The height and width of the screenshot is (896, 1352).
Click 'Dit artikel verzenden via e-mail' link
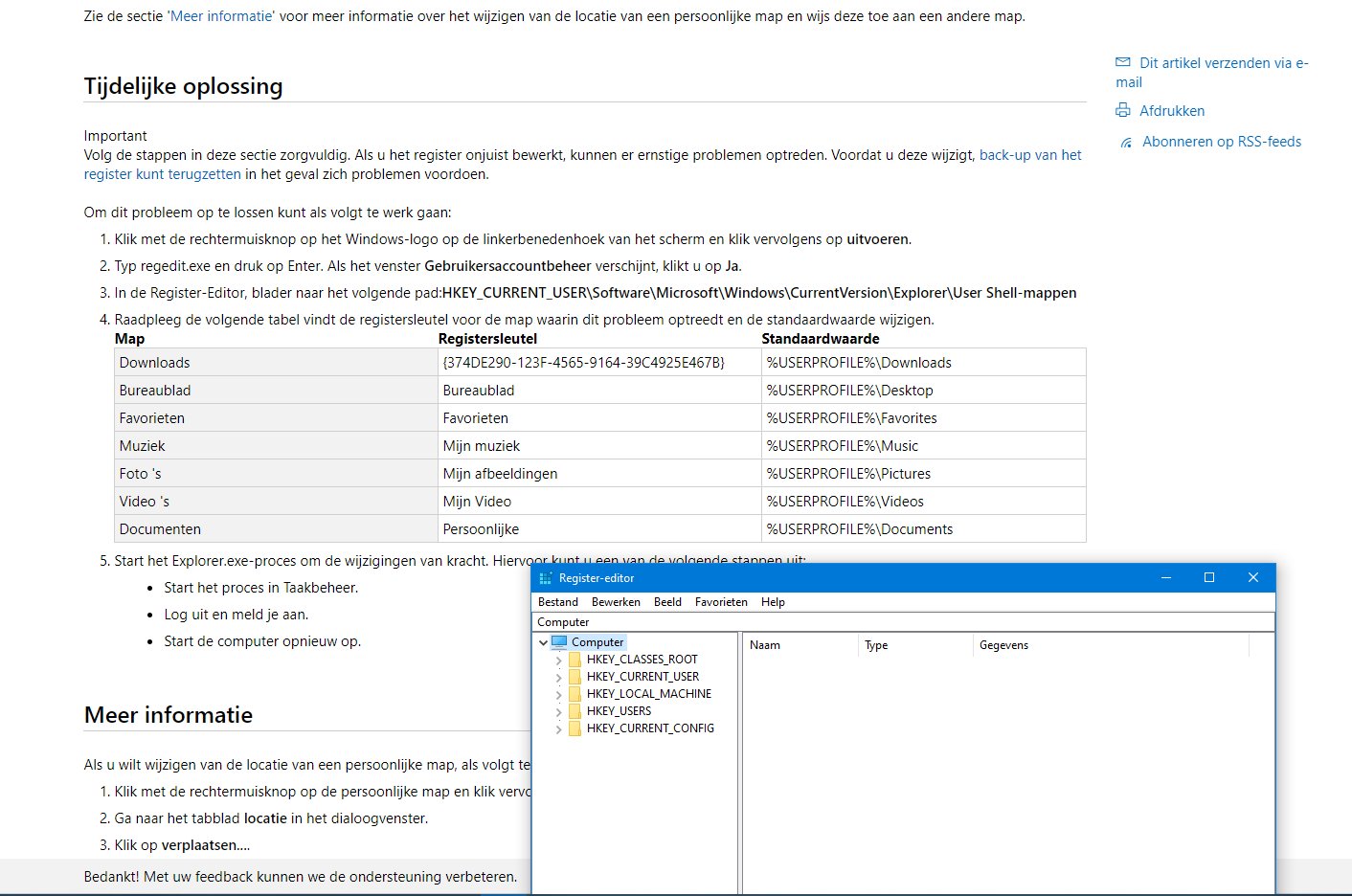[x=1212, y=73]
